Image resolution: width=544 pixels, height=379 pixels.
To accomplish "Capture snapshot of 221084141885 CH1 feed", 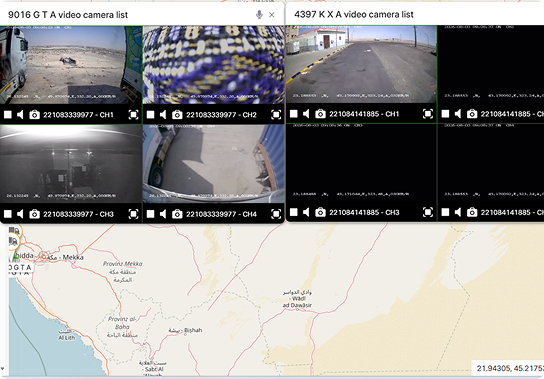I will (320, 114).
